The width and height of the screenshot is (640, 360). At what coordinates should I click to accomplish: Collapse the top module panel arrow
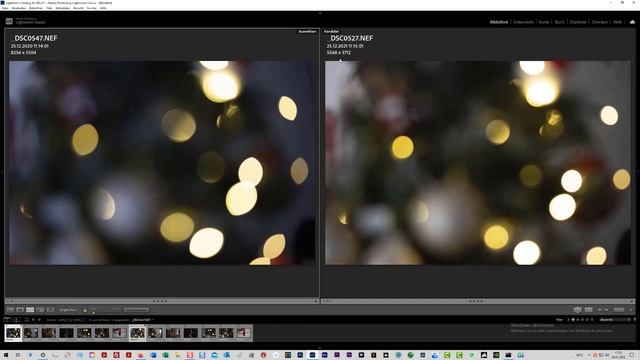(x=320, y=13)
